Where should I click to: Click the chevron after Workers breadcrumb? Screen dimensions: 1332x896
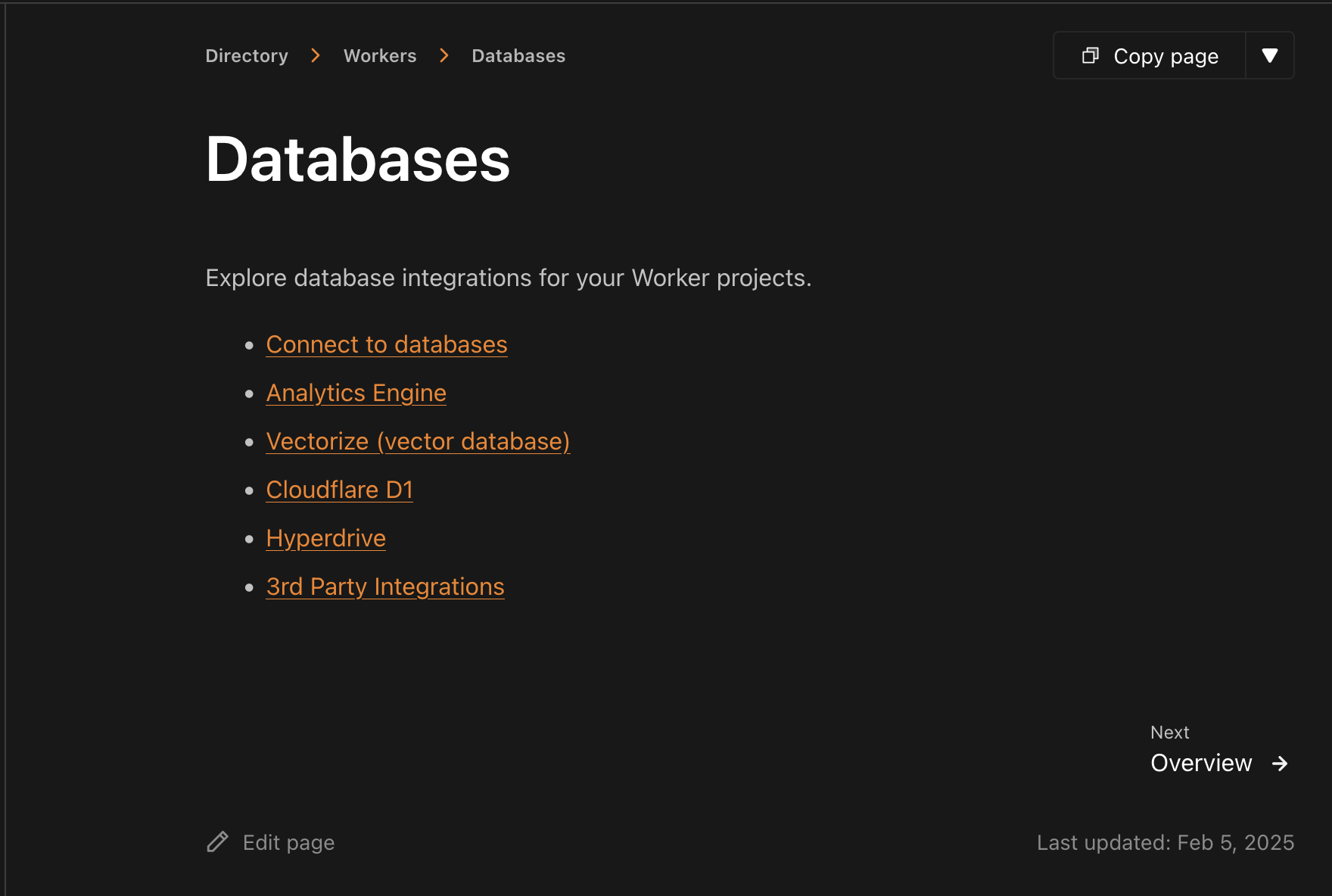[x=444, y=56]
